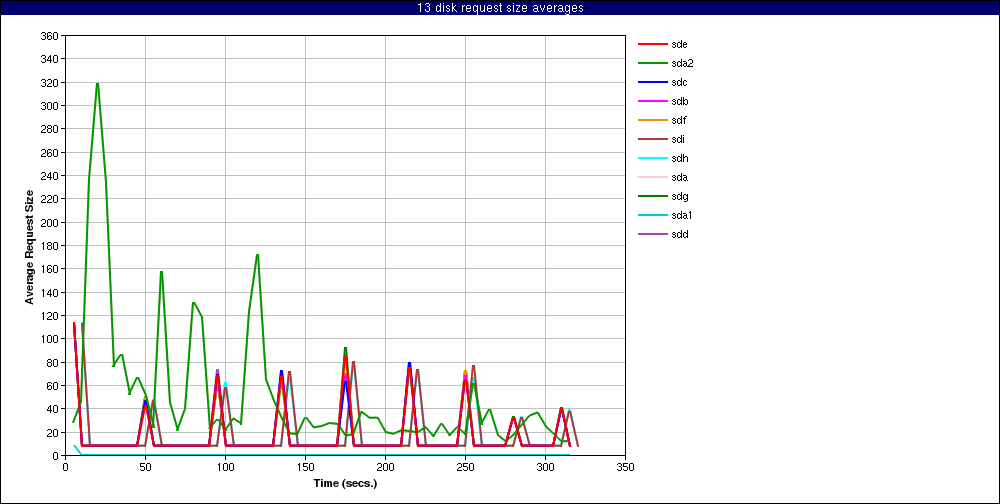1000x504 pixels.
Task: Click the purple sdd legend color line
Action: point(652,234)
